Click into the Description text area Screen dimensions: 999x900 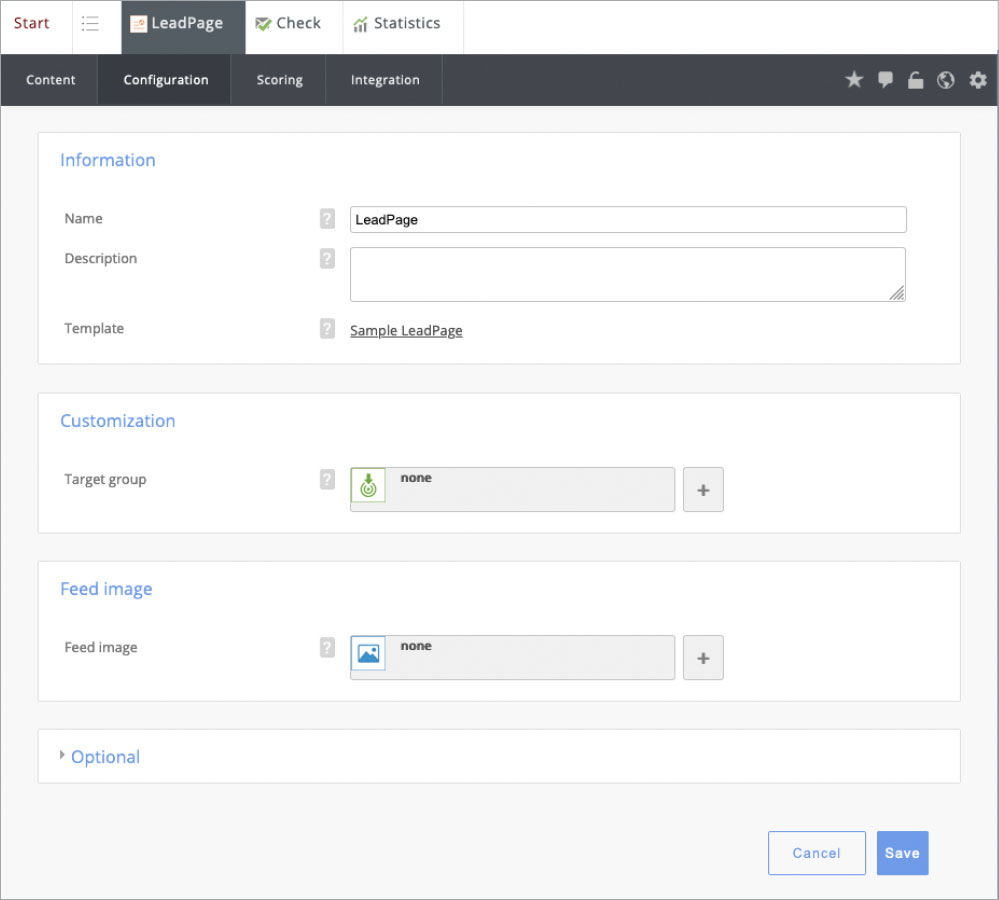pyautogui.click(x=628, y=275)
